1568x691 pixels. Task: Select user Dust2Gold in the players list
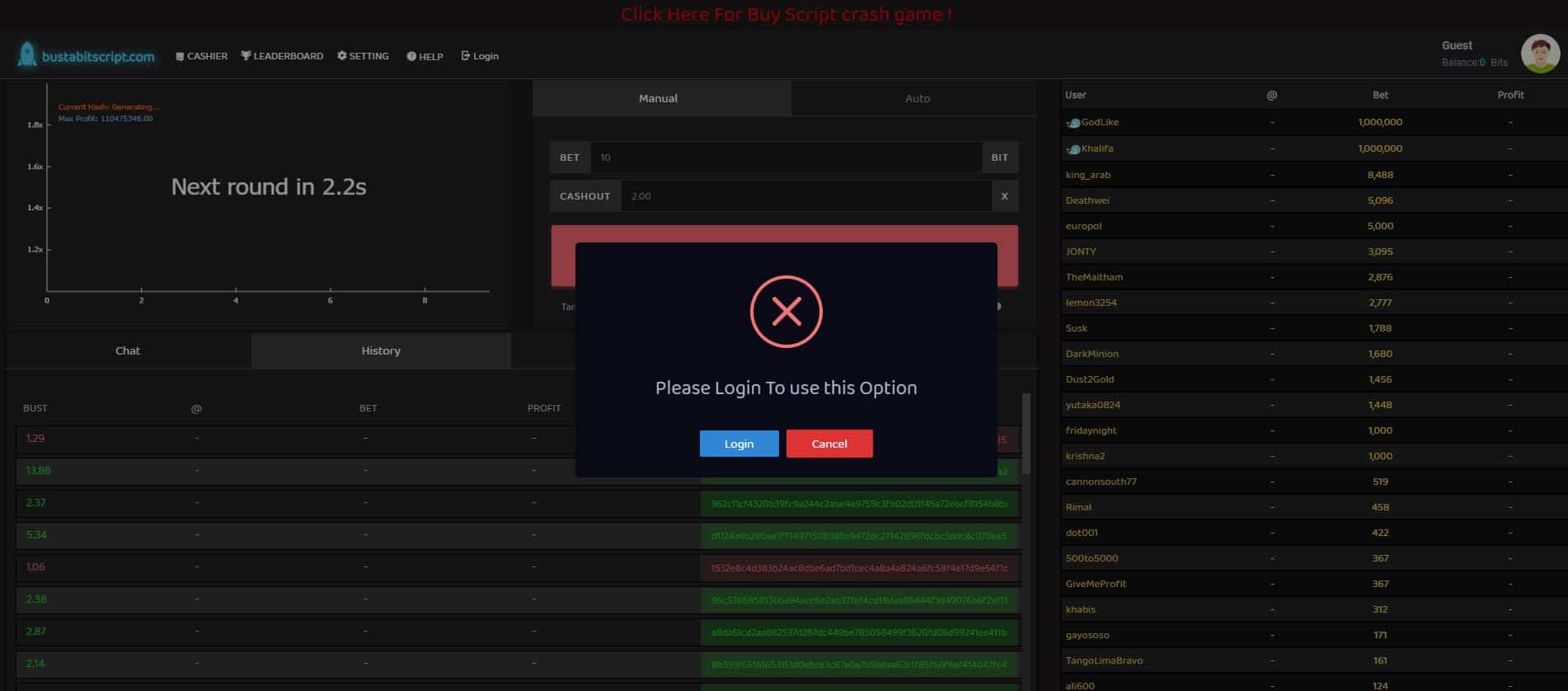pos(1090,379)
